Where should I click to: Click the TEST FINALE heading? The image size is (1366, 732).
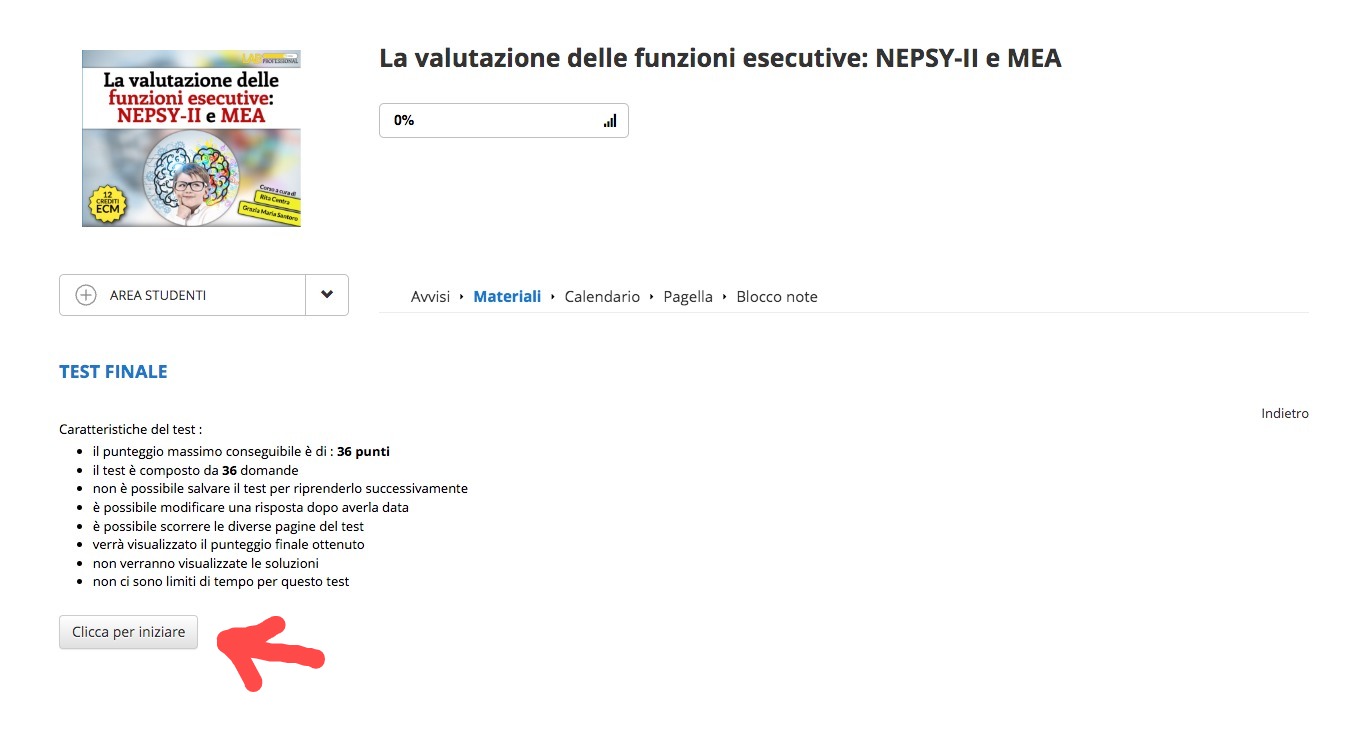(113, 372)
